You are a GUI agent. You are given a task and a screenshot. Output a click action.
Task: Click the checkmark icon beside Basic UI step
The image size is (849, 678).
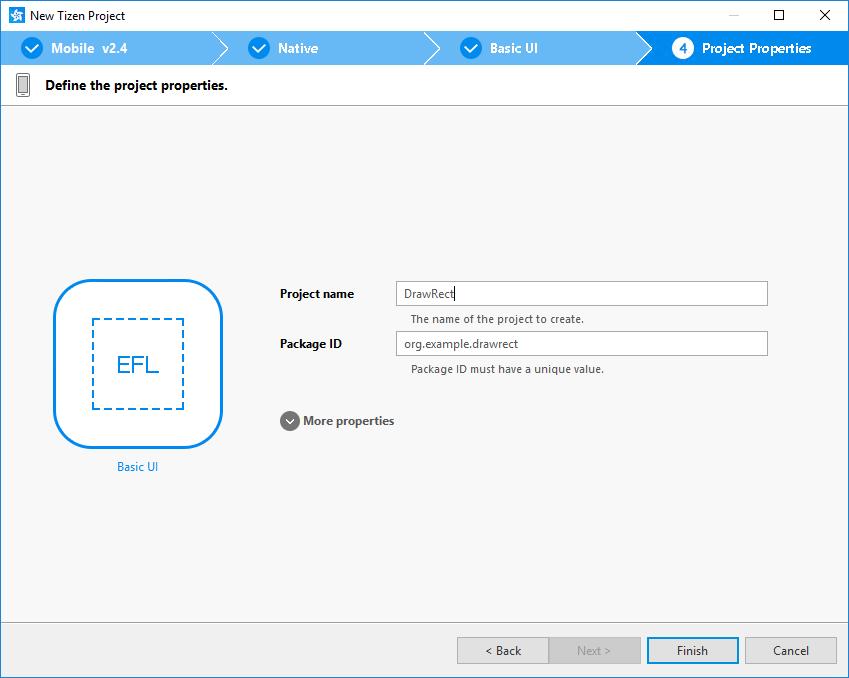(x=471, y=48)
